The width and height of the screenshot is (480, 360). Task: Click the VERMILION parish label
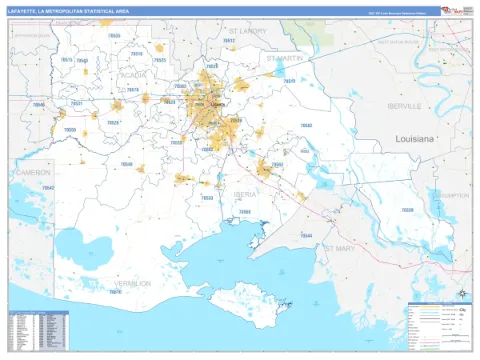coord(133,284)
